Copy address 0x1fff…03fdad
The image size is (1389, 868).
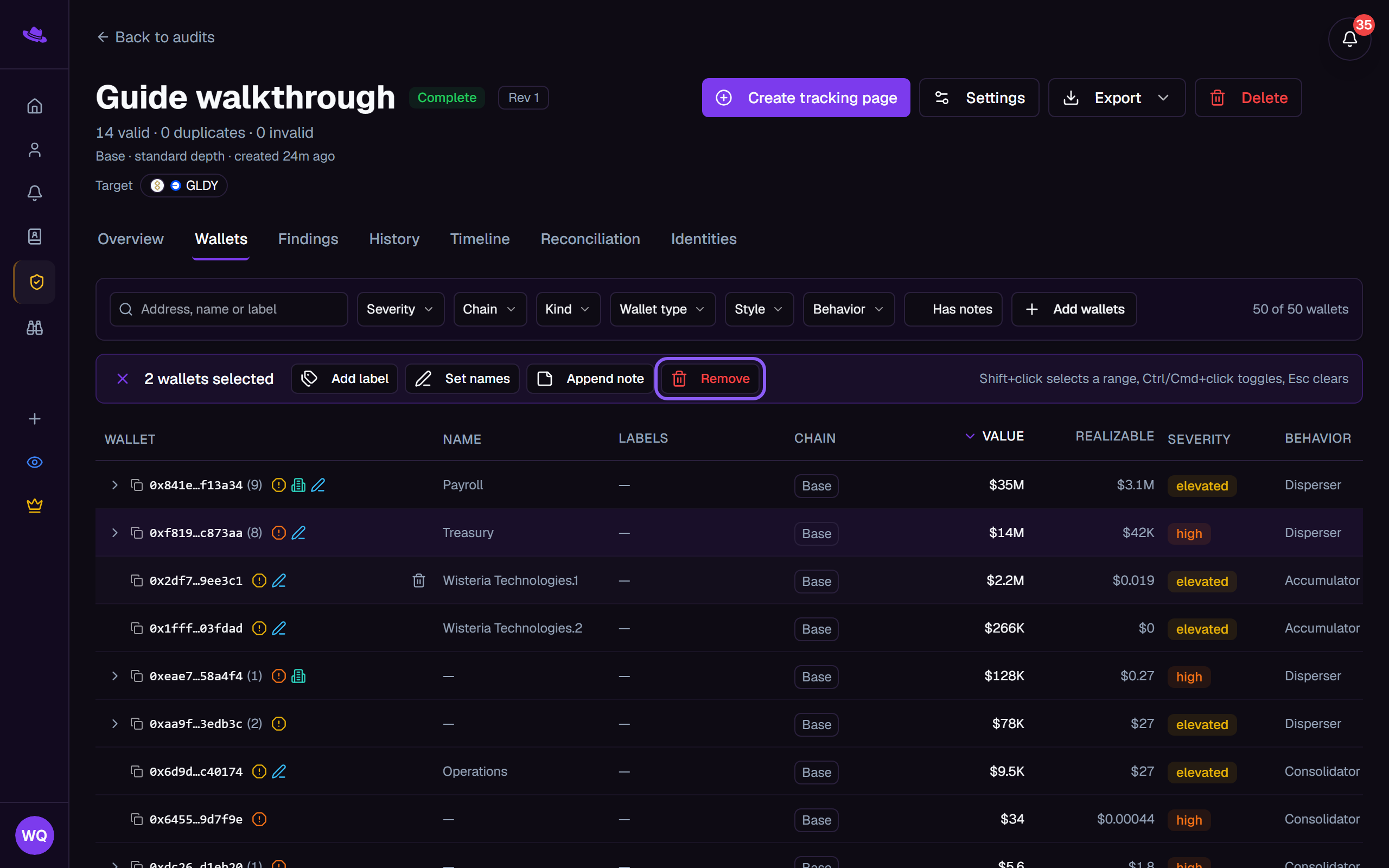pos(137,628)
